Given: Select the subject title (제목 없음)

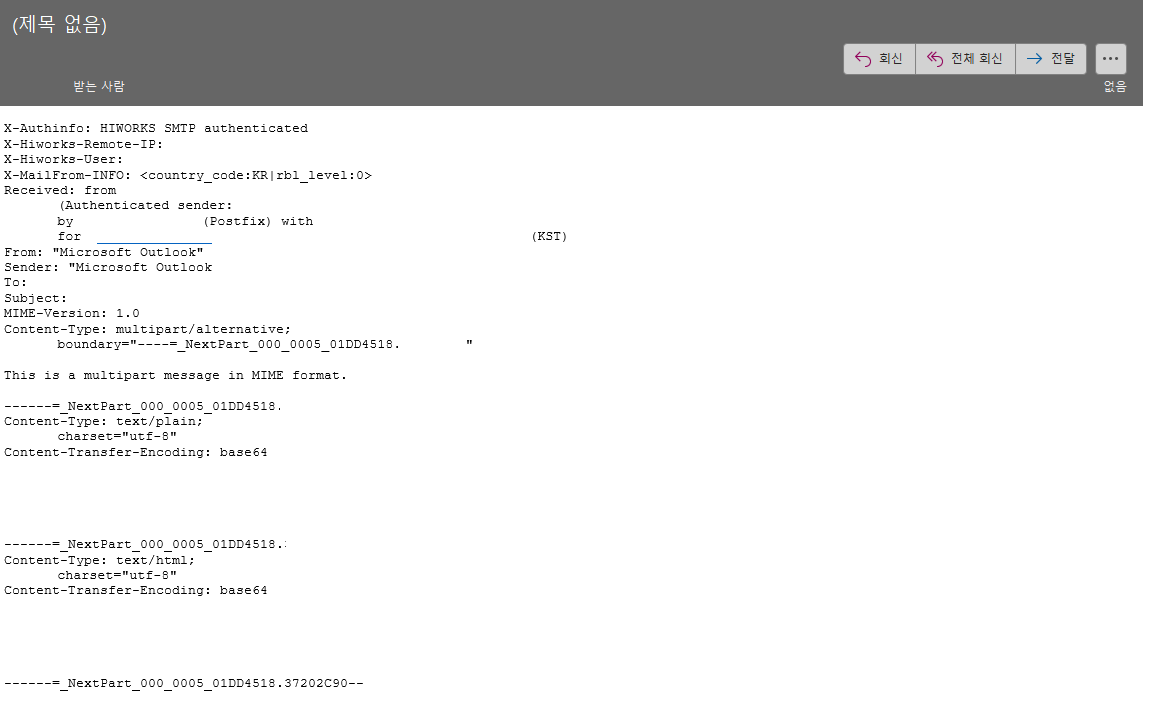Looking at the screenshot, I should 60,24.
